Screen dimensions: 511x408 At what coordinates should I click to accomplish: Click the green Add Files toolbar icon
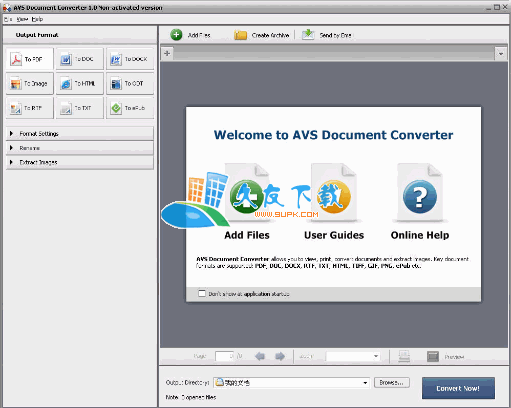[x=176, y=35]
